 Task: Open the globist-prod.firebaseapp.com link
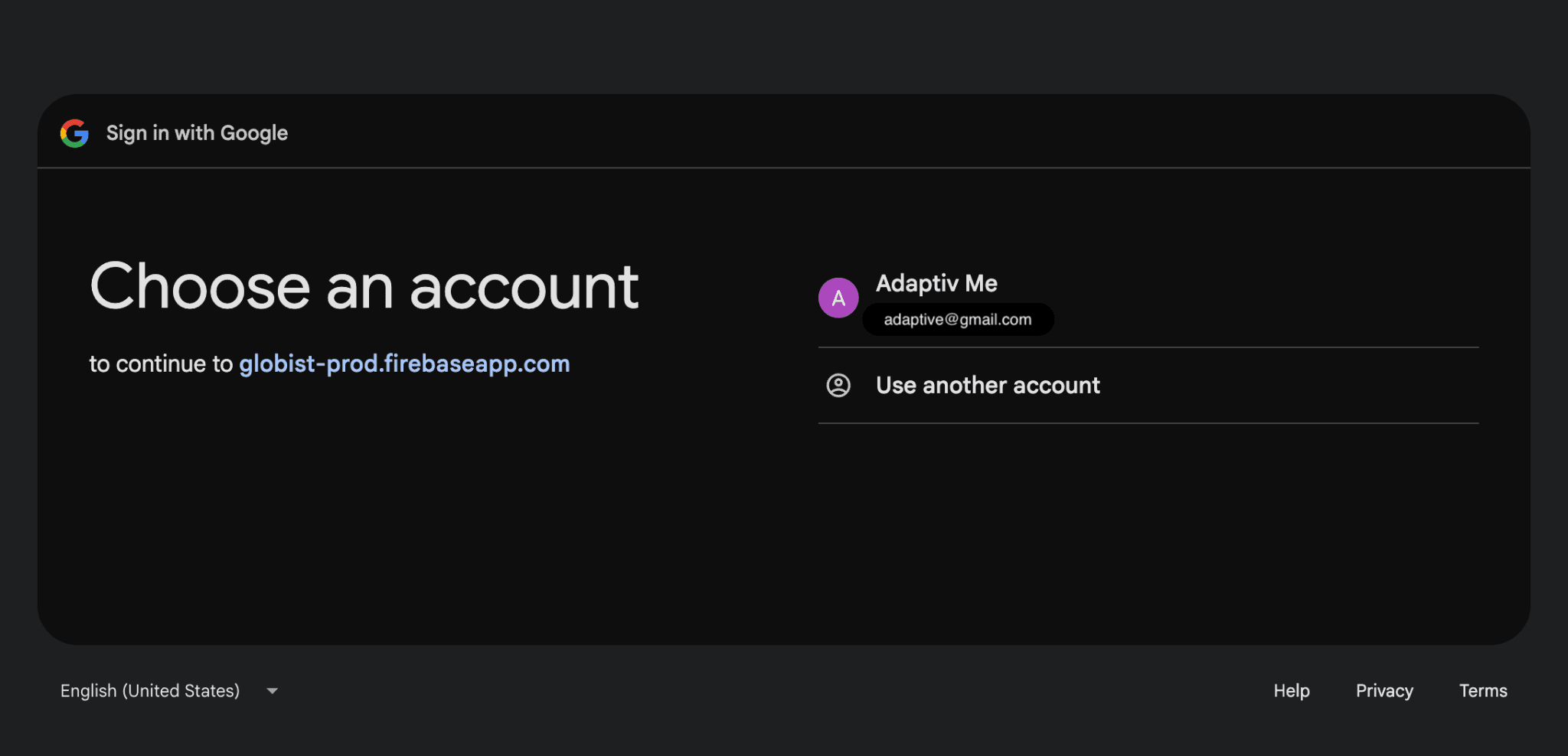coord(404,363)
